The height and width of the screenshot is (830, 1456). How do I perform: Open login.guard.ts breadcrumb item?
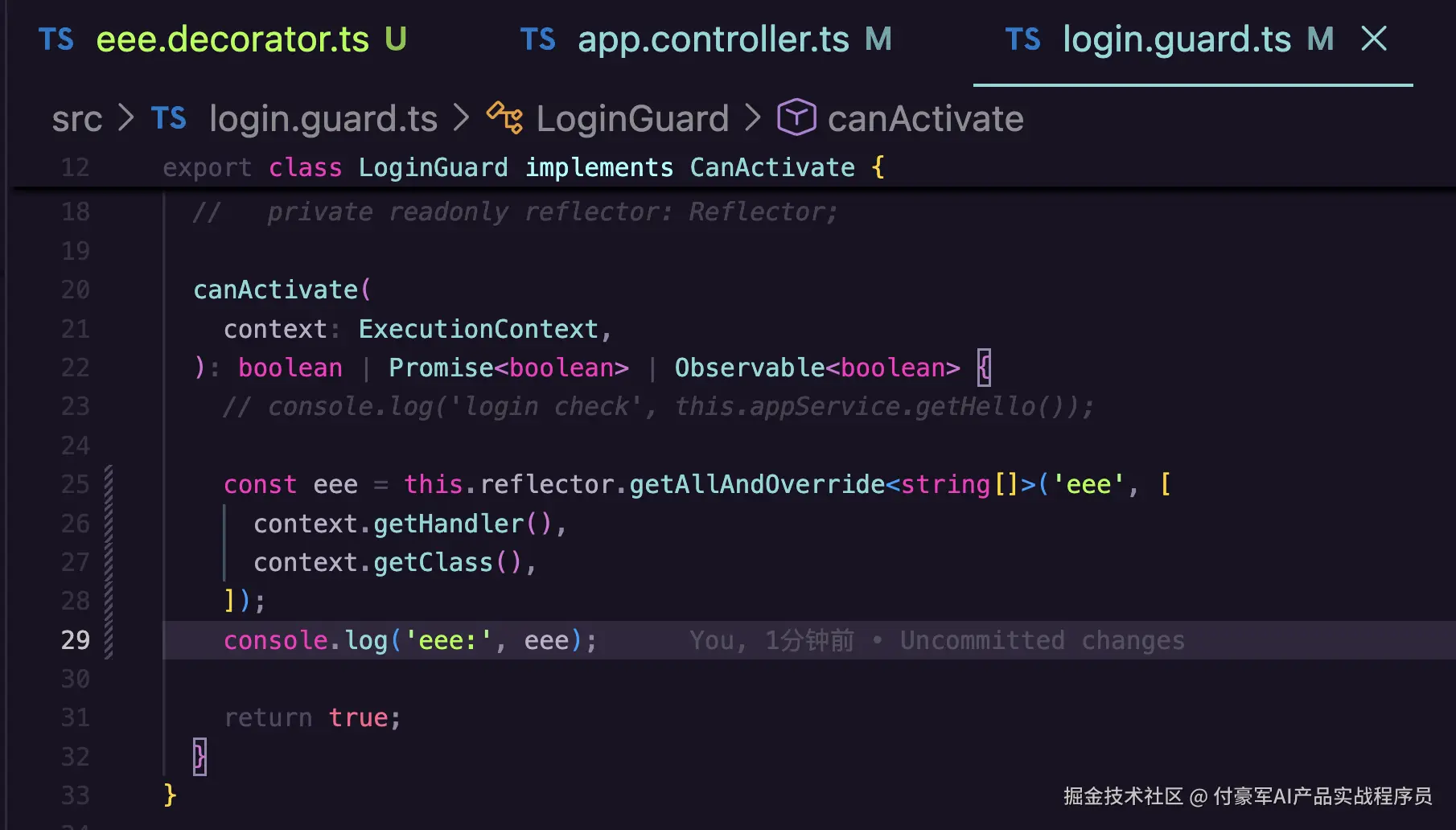323,119
